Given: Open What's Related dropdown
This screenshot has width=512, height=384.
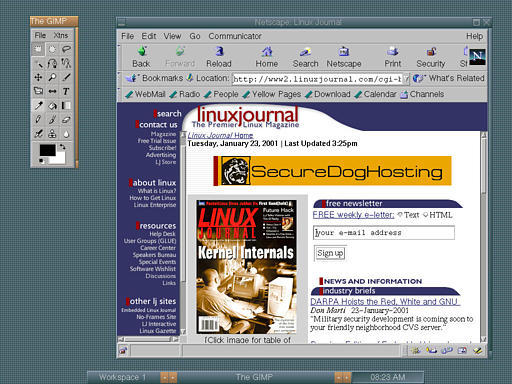Looking at the screenshot, I should coord(449,78).
